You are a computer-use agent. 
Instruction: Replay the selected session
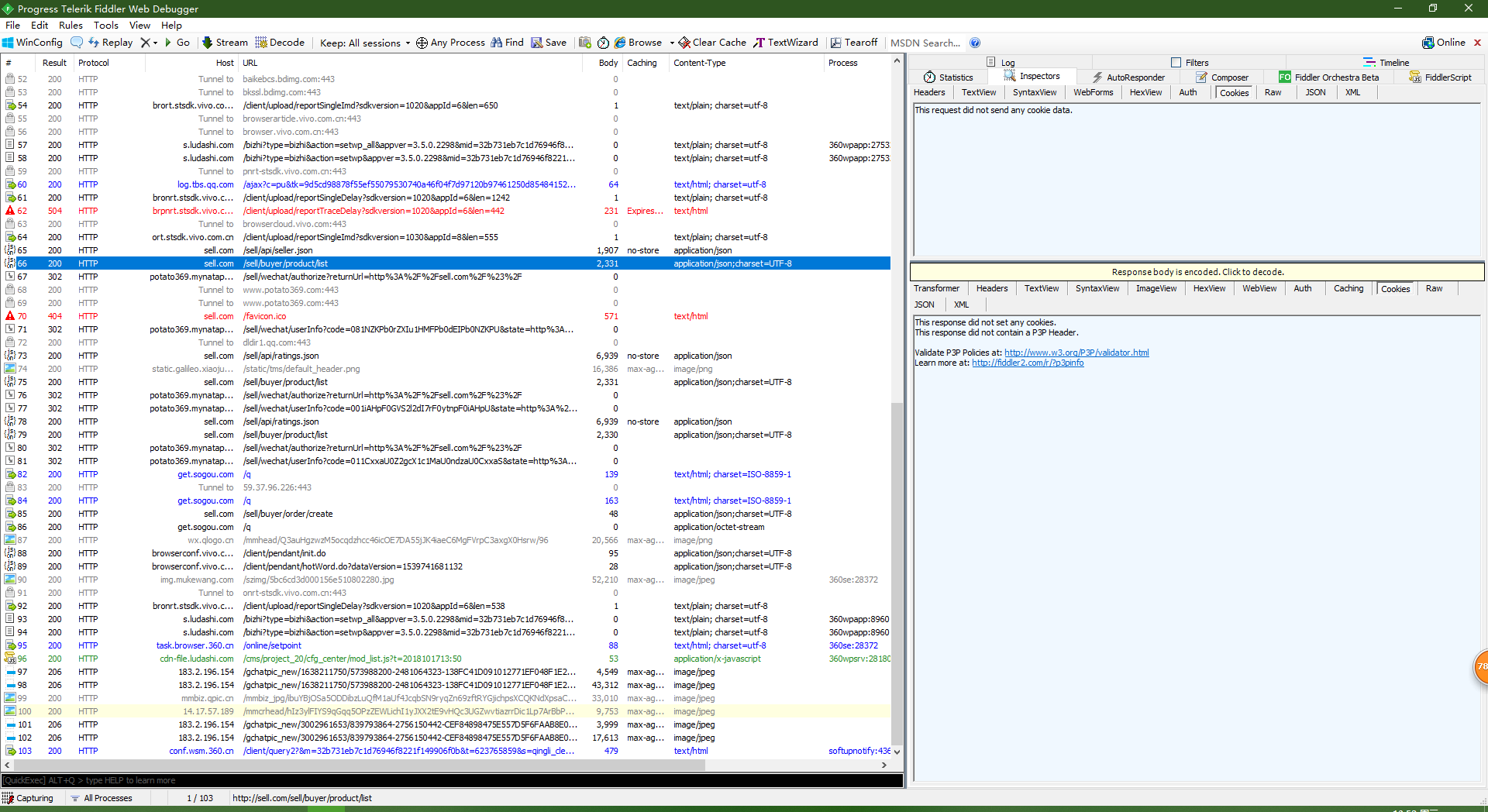click(110, 43)
